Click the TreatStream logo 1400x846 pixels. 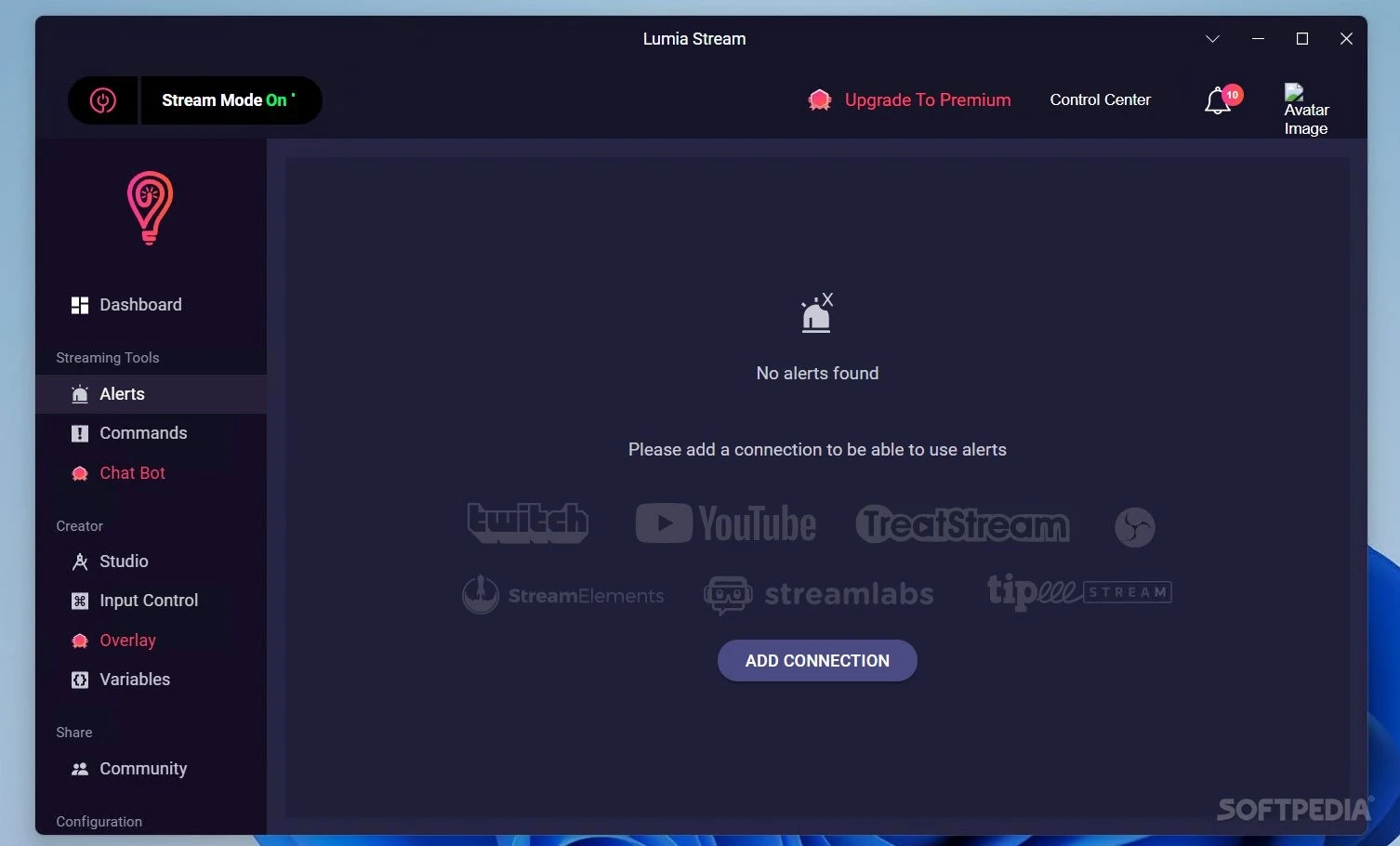click(x=962, y=524)
